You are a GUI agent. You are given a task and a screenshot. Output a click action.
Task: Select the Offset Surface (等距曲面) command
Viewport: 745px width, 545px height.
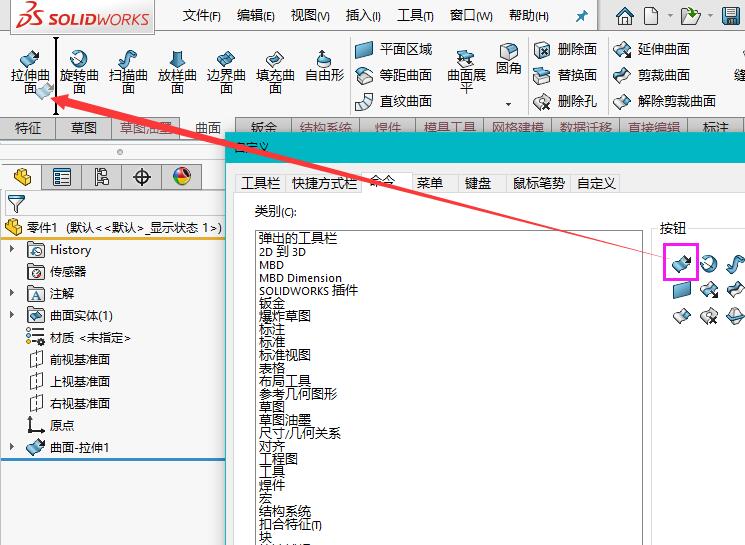pyautogui.click(x=393, y=75)
